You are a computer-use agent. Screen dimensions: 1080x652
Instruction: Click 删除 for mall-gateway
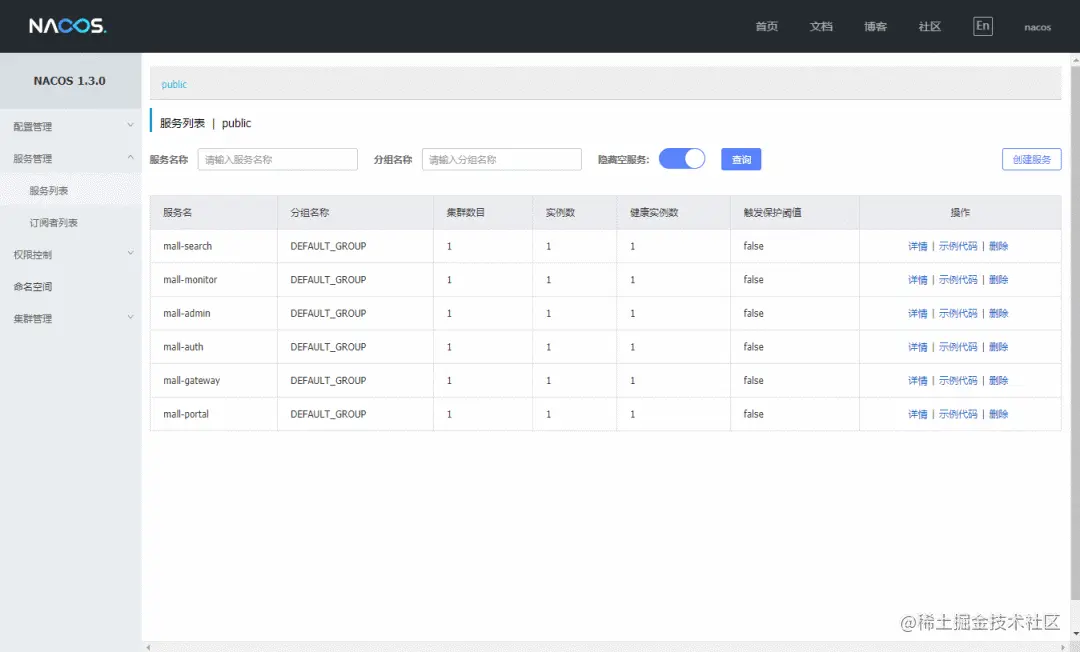pos(999,380)
